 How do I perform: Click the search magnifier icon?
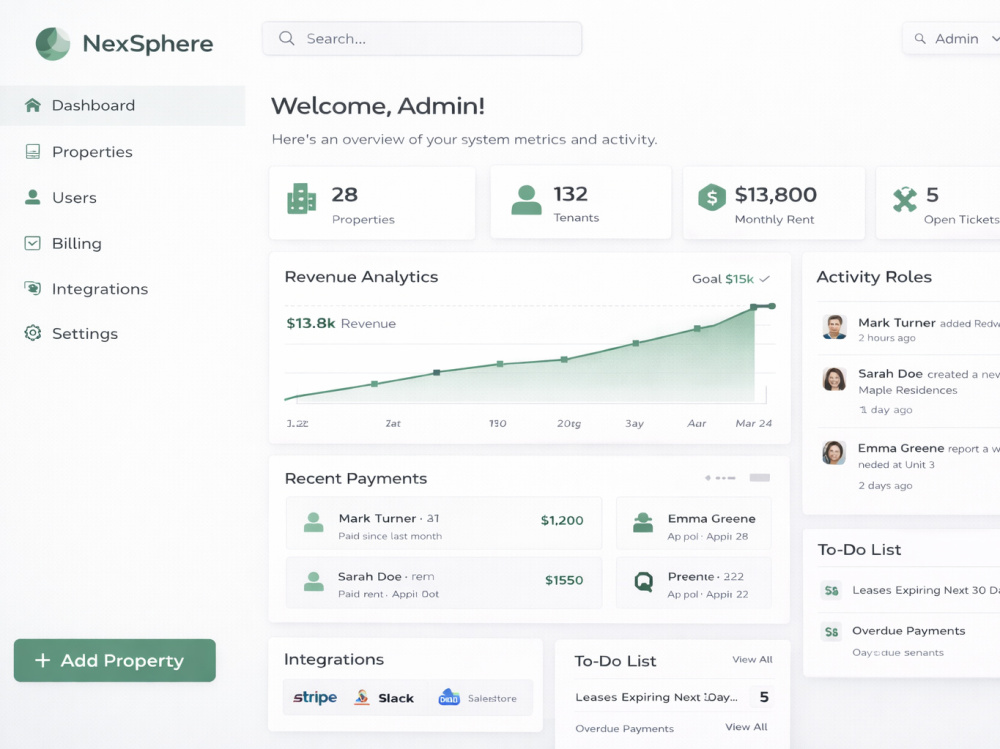[287, 38]
